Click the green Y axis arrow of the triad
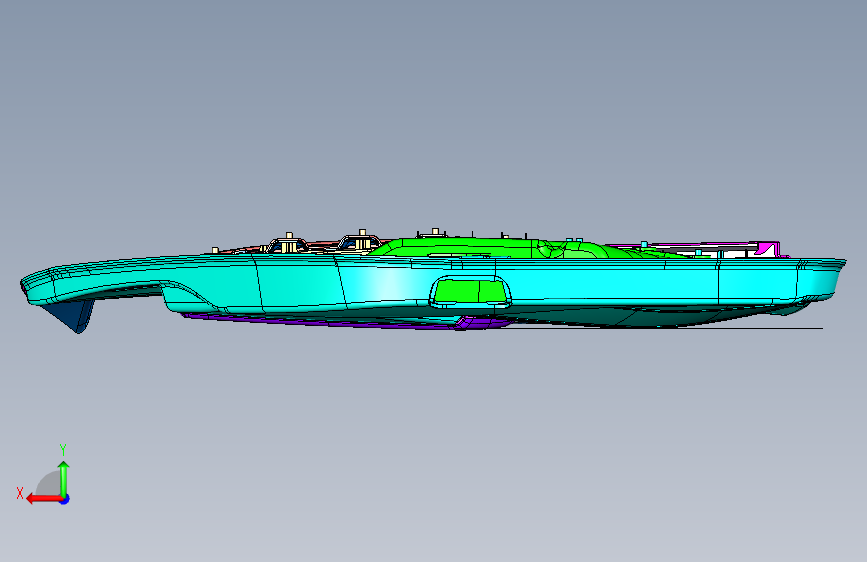The height and width of the screenshot is (562, 867). (64, 479)
